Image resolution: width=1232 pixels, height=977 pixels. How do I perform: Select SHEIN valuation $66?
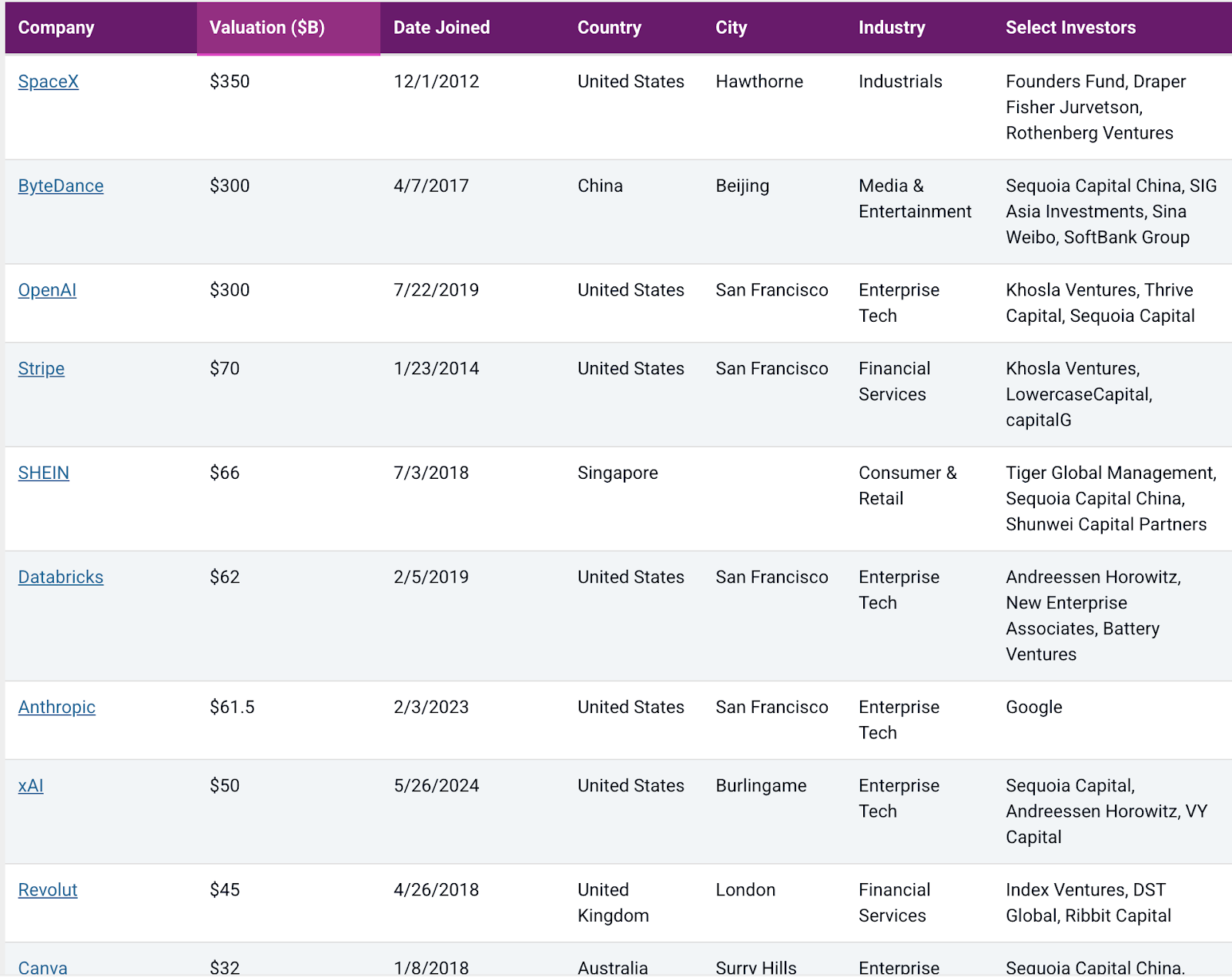pos(225,473)
